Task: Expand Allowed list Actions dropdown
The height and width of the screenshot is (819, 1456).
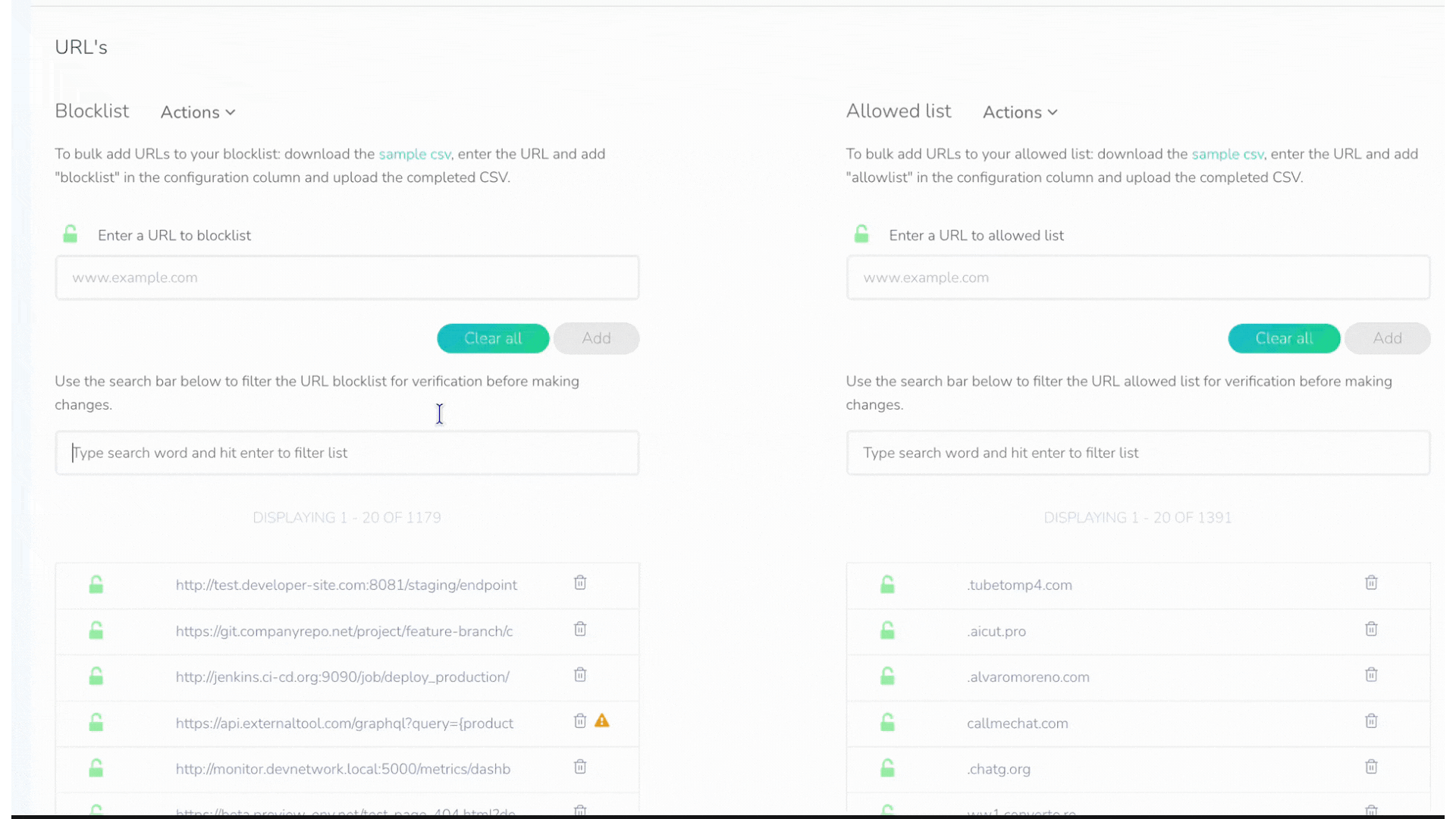Action: (x=1020, y=112)
